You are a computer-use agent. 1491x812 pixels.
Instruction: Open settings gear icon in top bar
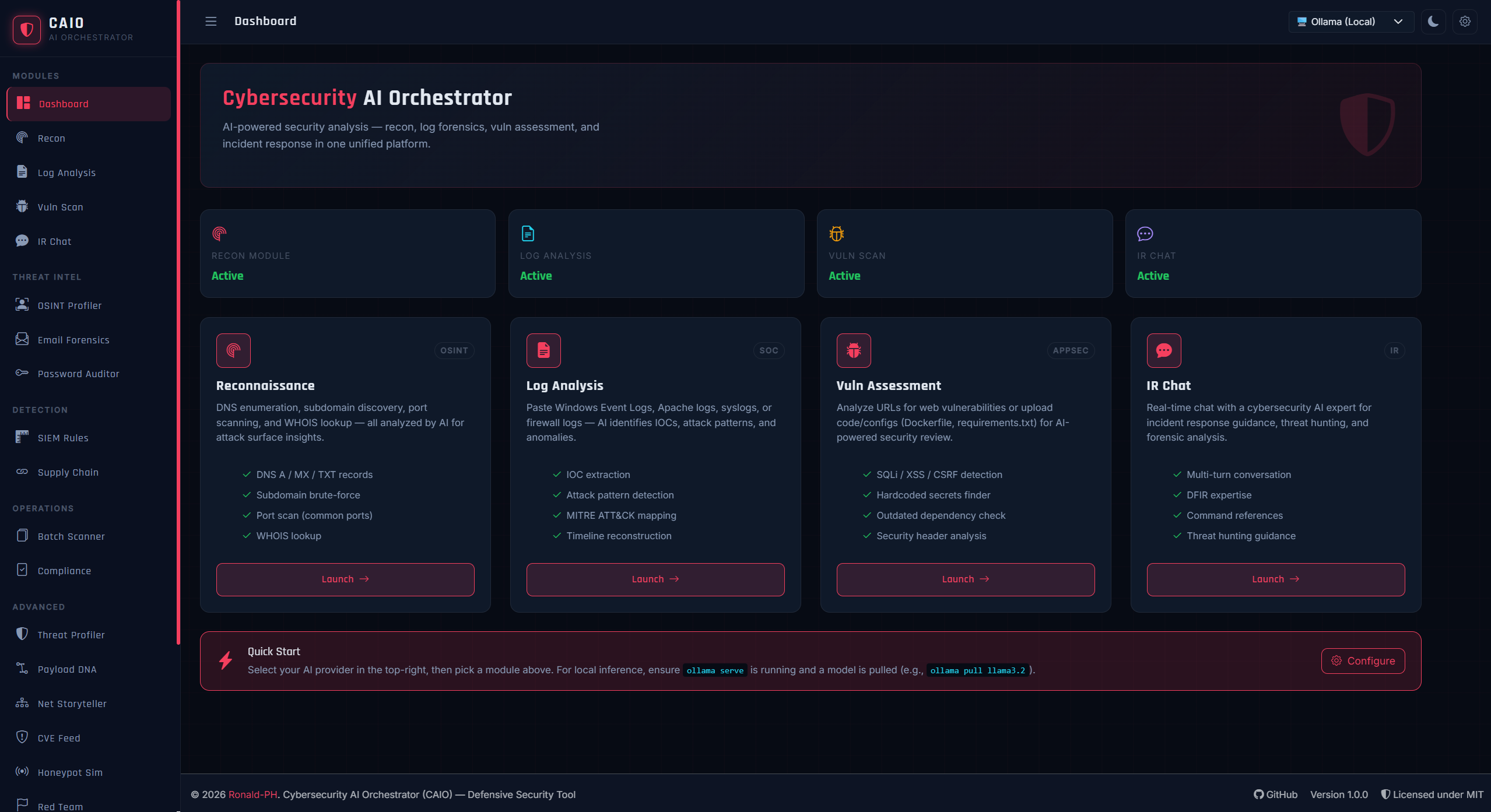(1465, 22)
